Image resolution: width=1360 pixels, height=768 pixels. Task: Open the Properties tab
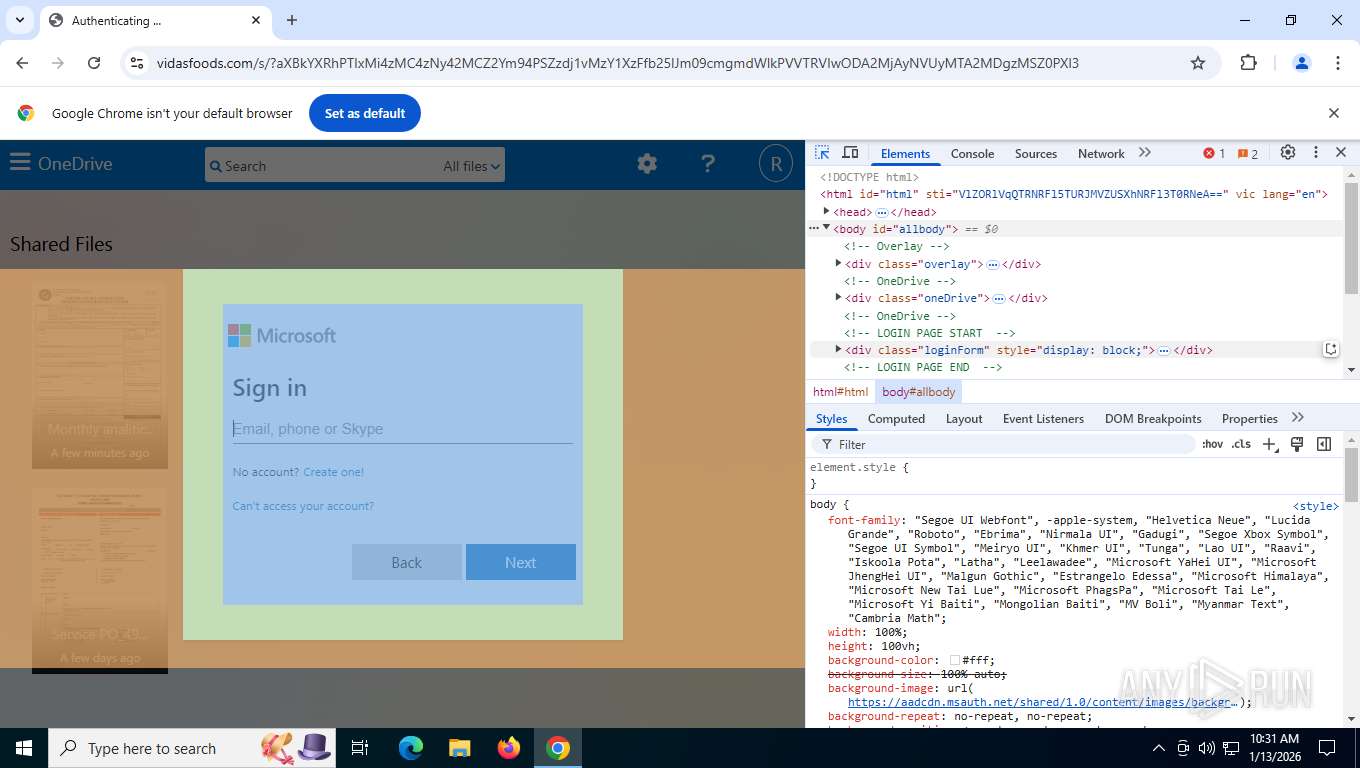point(1250,419)
